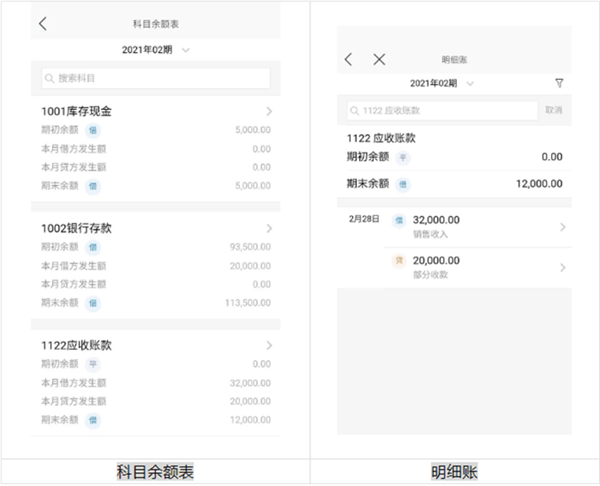Focus the 搜索科目 search field
600x486 pixels.
155,78
